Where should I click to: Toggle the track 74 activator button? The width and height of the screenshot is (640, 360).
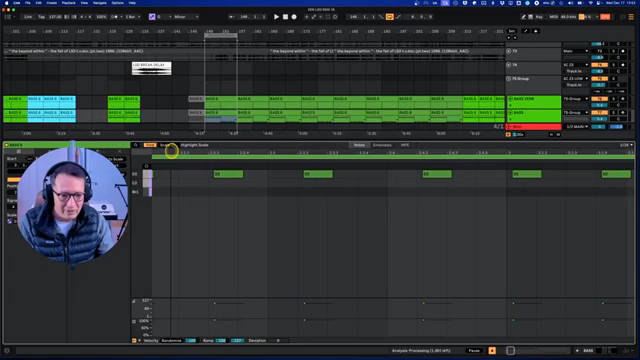click(x=600, y=65)
